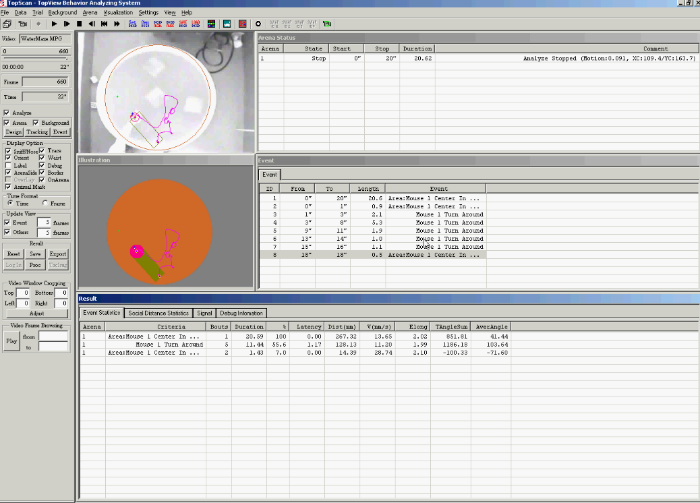Viewport: 700px width, 503px height.
Task: Uncheck the Trace display option
Action: [x=41, y=150]
